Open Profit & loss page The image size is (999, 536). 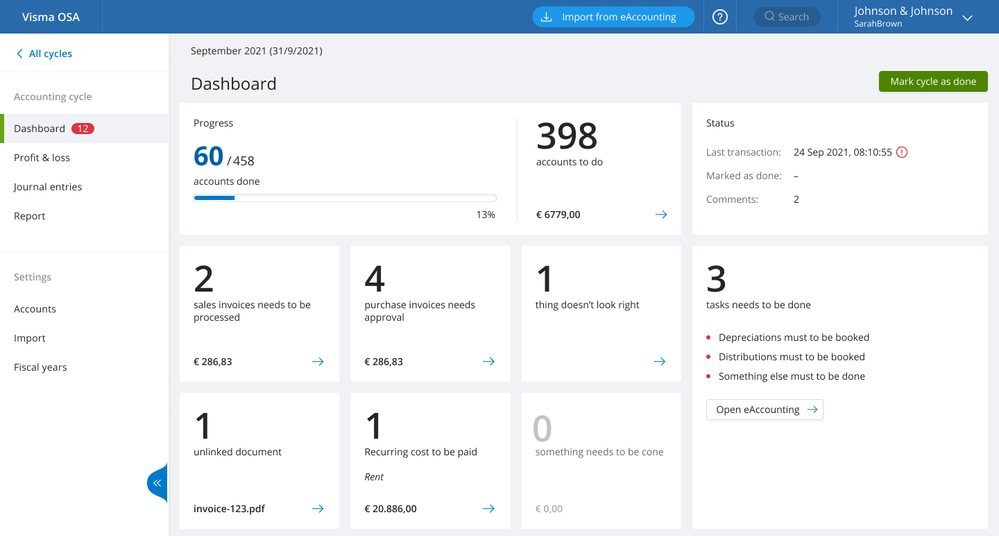(42, 158)
